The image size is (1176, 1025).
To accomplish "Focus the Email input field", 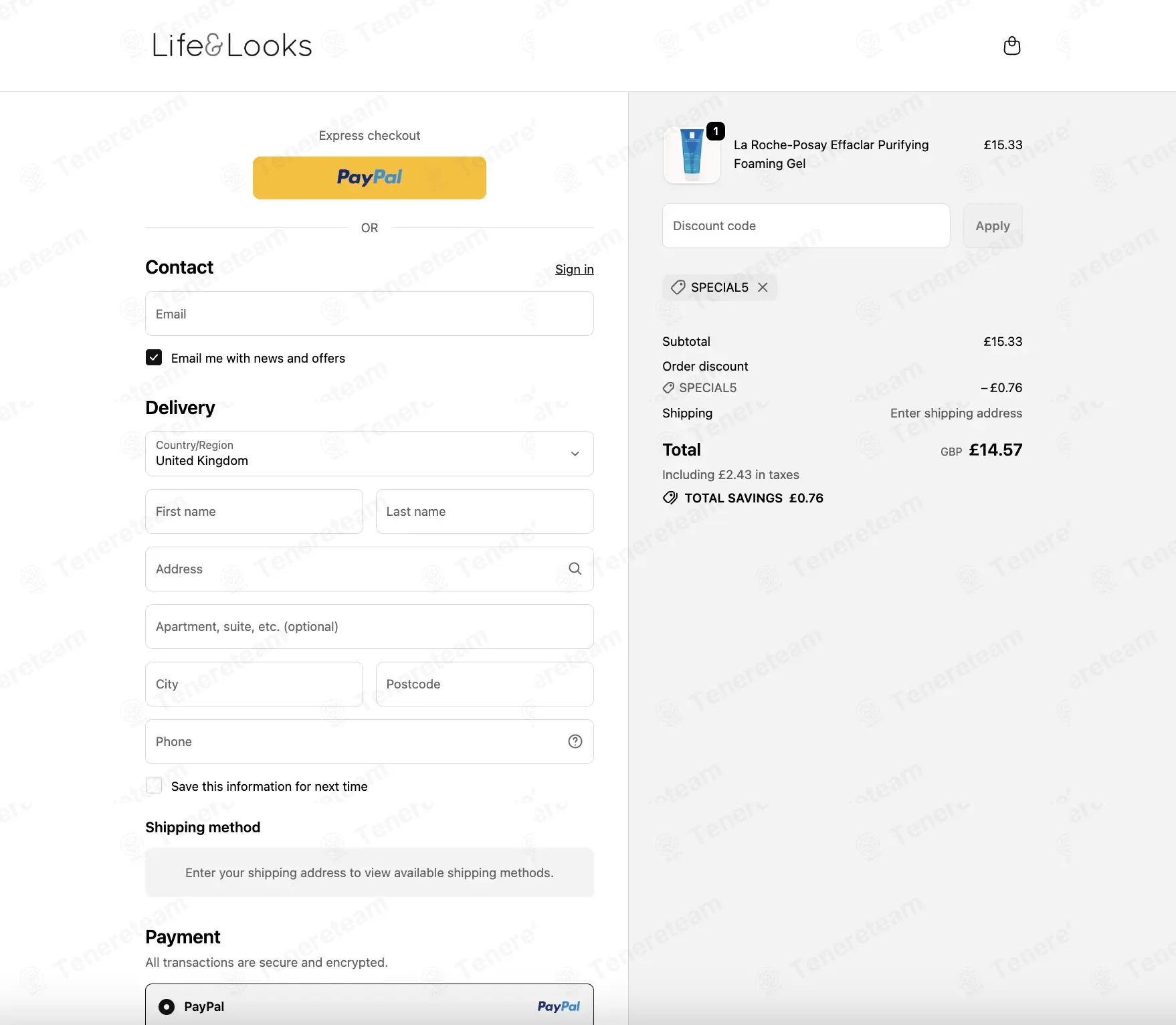I will 369,313.
